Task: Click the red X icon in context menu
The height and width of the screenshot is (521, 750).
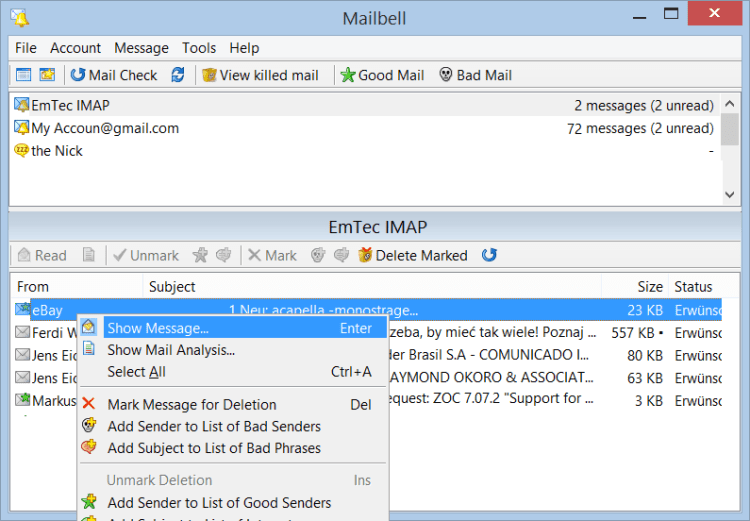Action: coord(88,403)
